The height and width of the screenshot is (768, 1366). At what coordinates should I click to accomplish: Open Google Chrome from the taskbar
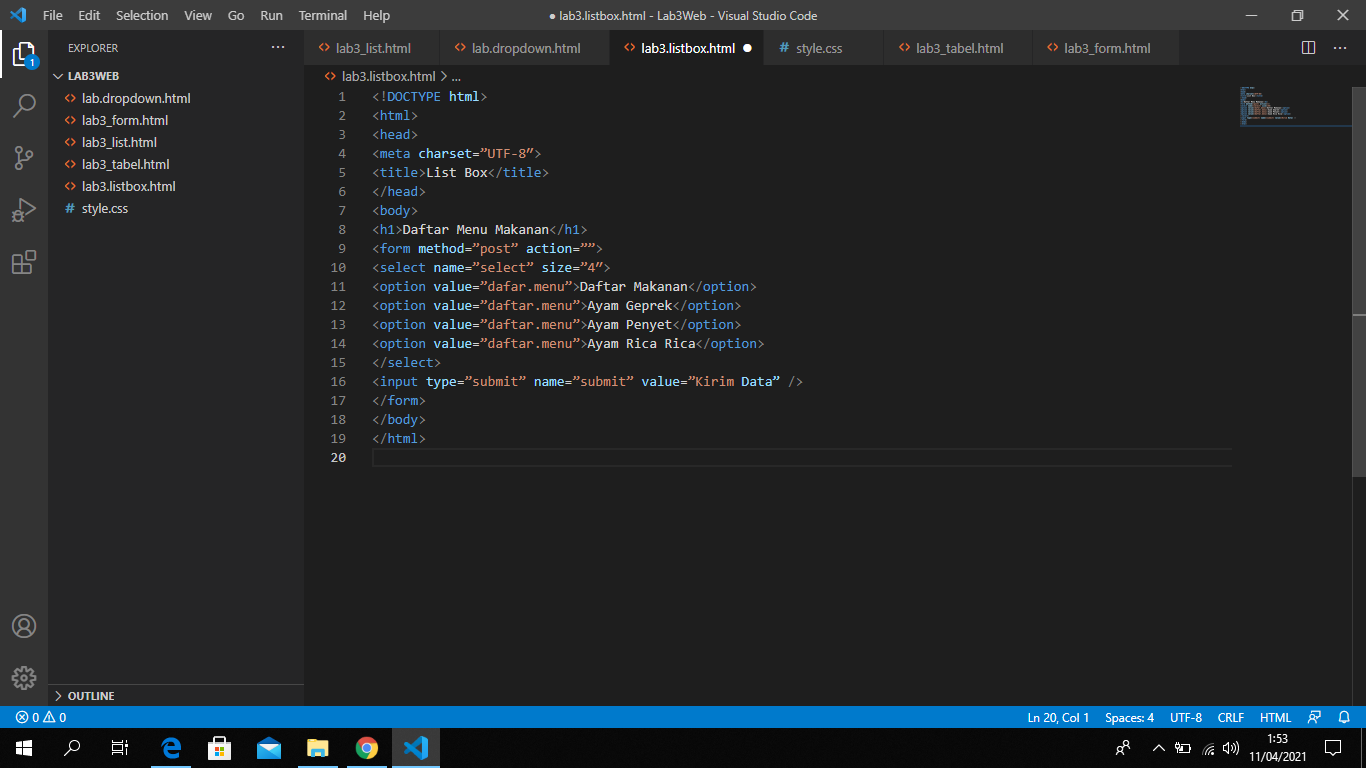(367, 748)
